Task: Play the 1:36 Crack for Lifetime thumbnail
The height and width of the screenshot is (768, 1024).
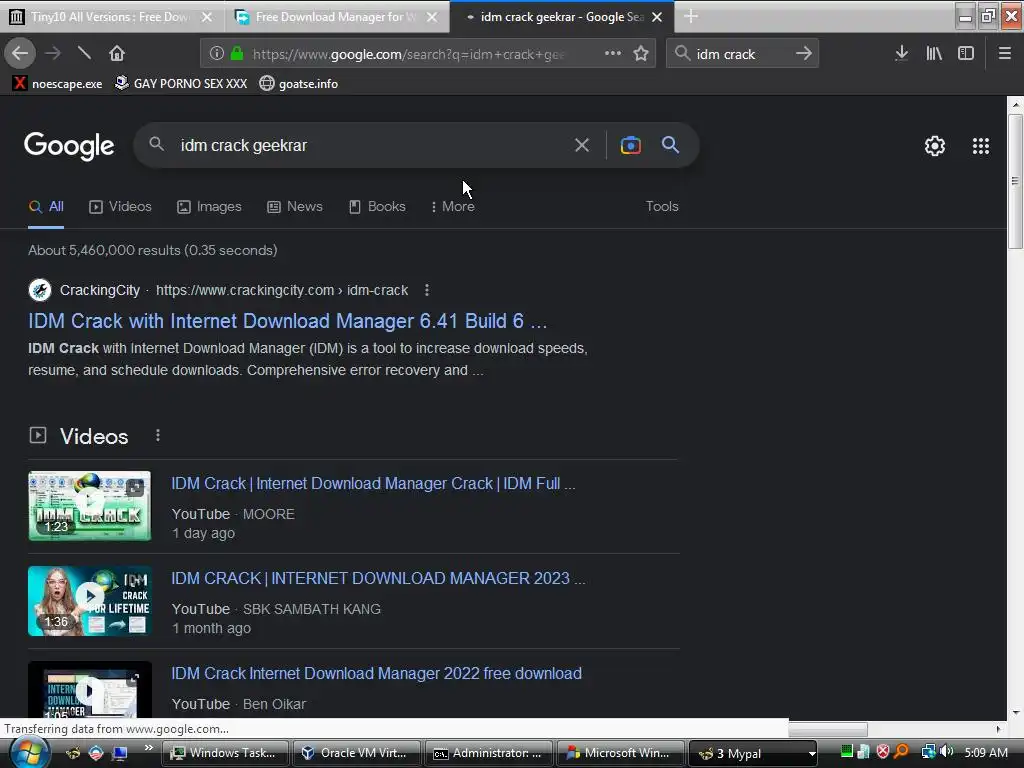Action: [89, 601]
